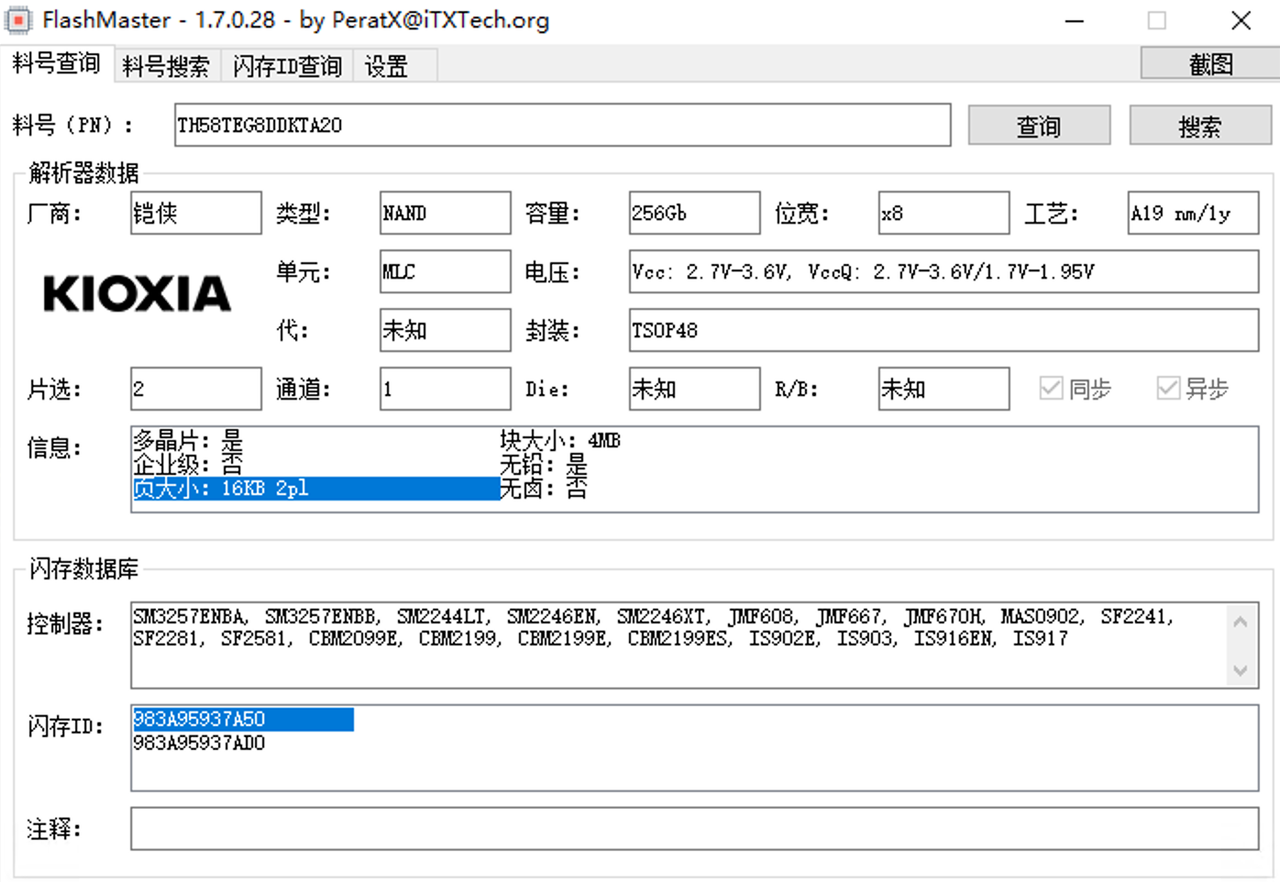Screen dimensions: 1280x882
Task: Click the 代 field showing 未知
Action: point(445,330)
